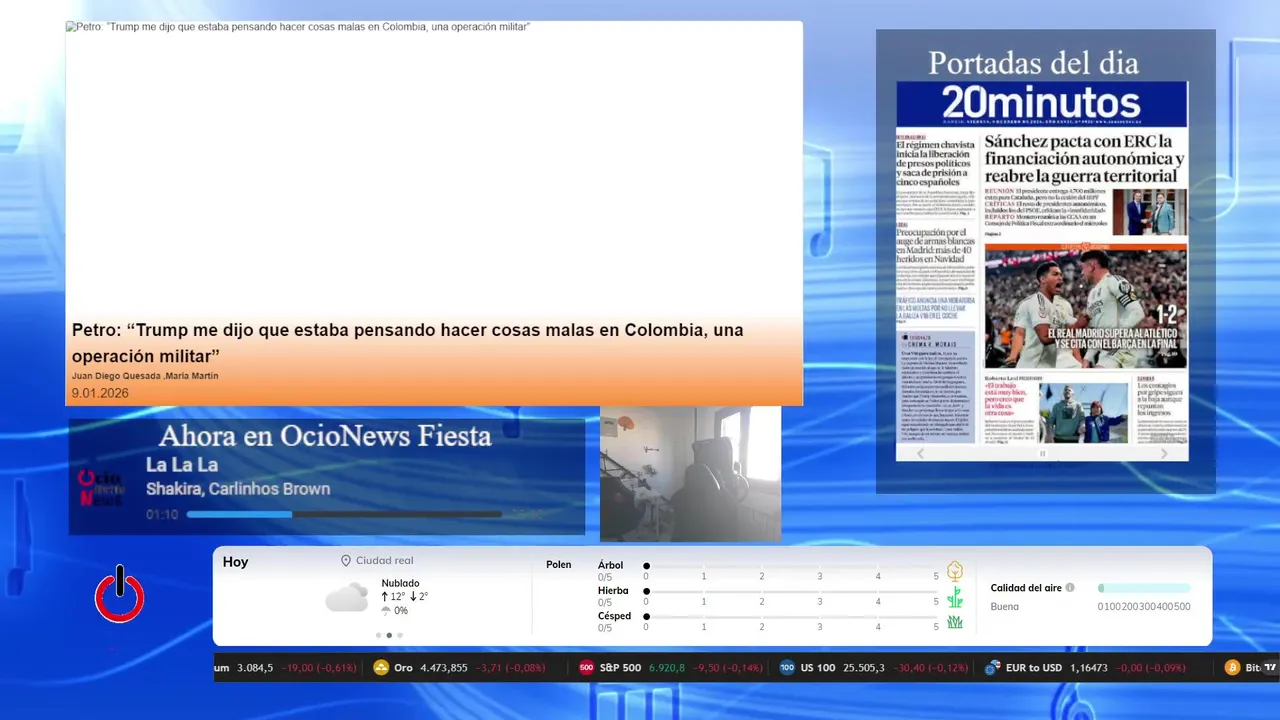The width and height of the screenshot is (1280, 720).
Task: Click the 20minutos masthead on the cover
Action: 1041,103
